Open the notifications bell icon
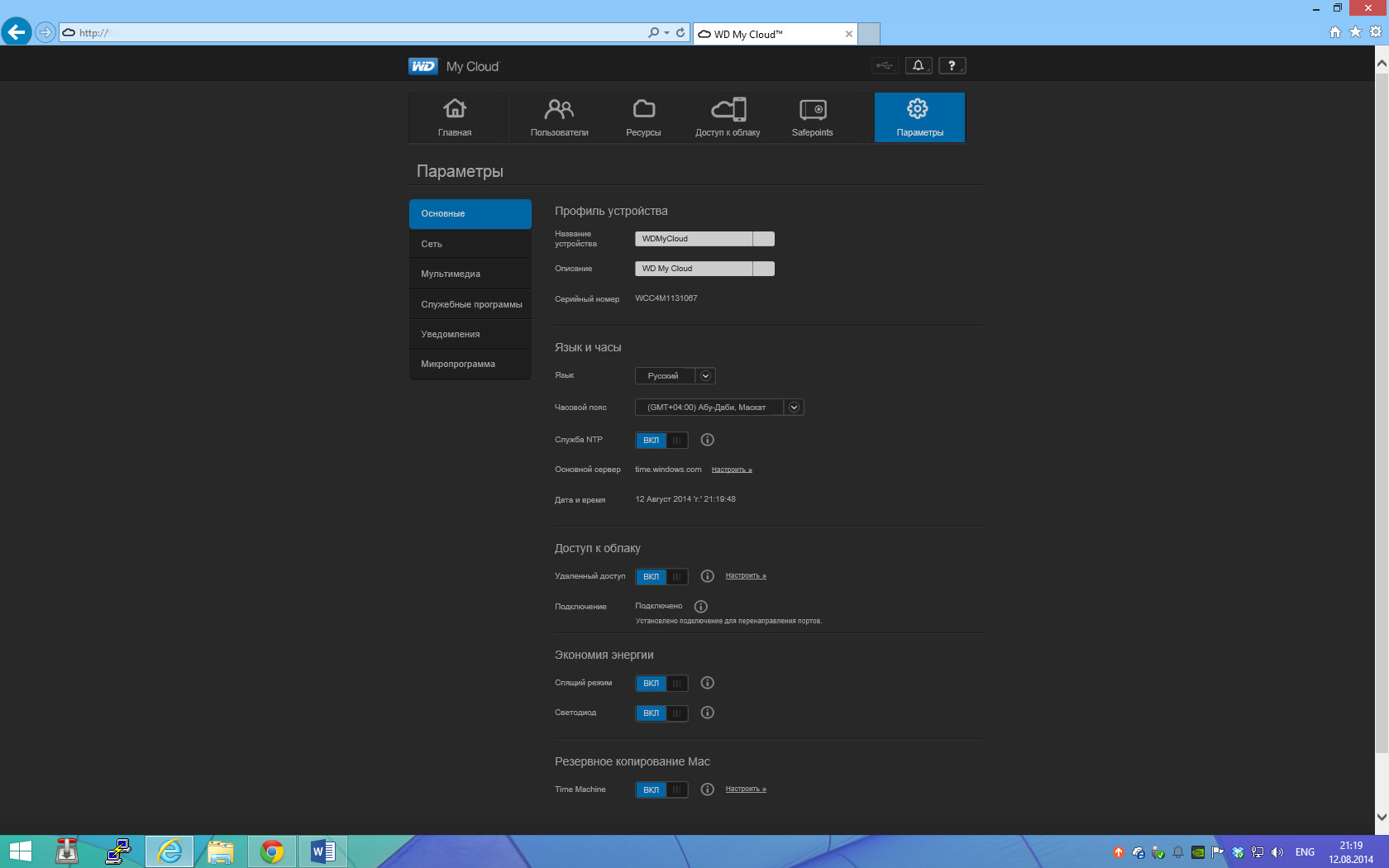1389x868 pixels. 919,65
